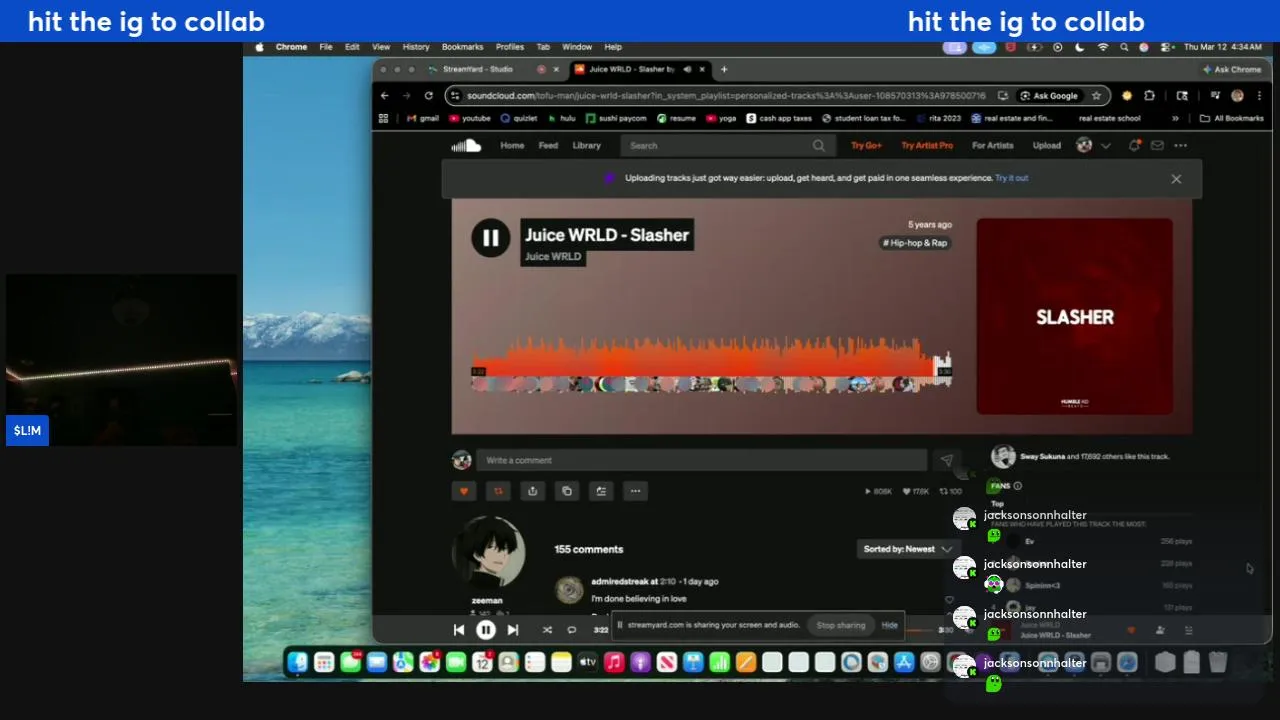Open the messages envelope icon
This screenshot has width=1280, height=720.
click(1157, 146)
